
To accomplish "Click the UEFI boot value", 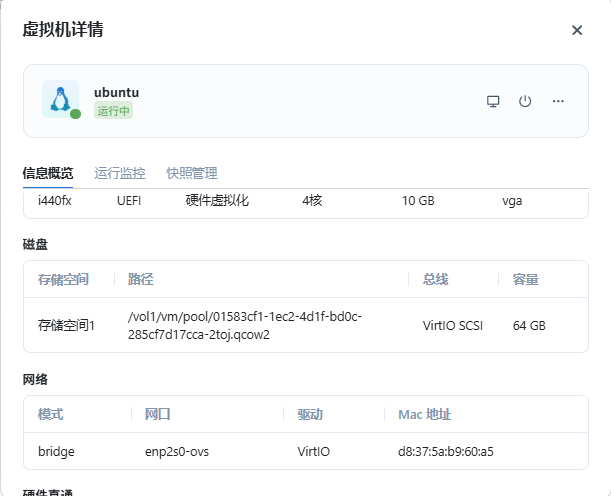I will pos(129,201).
